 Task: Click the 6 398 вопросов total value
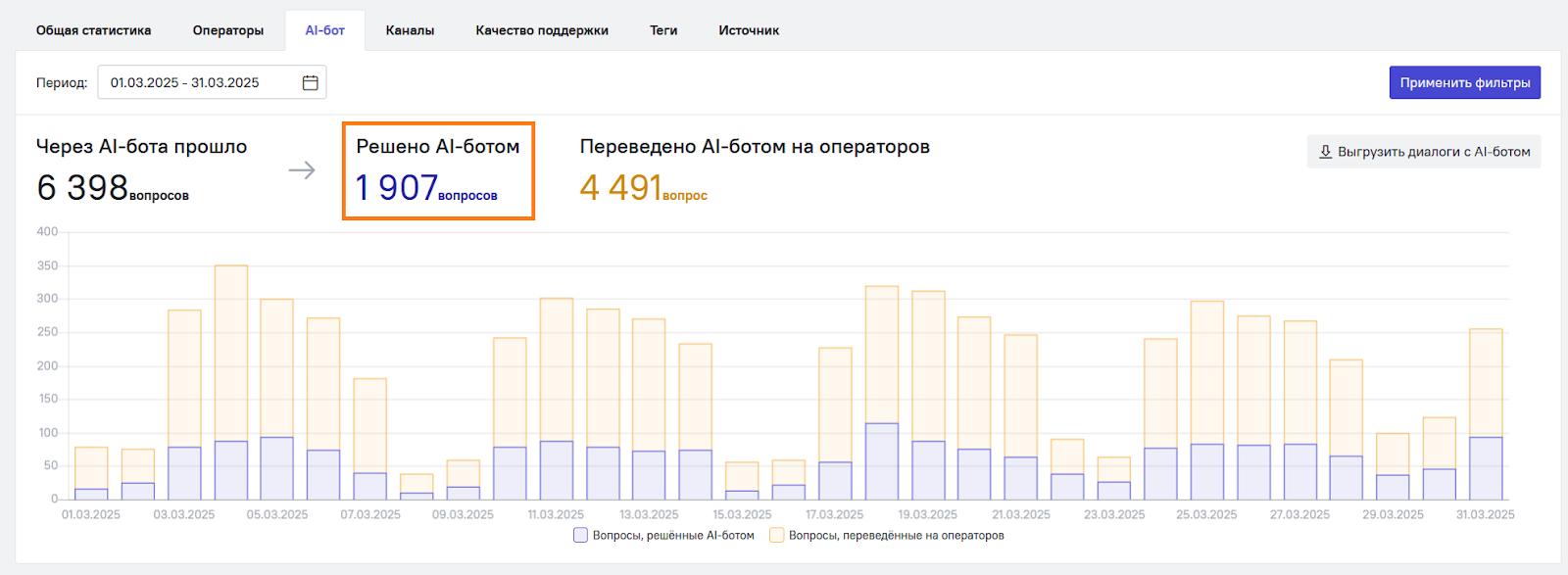coord(113,188)
